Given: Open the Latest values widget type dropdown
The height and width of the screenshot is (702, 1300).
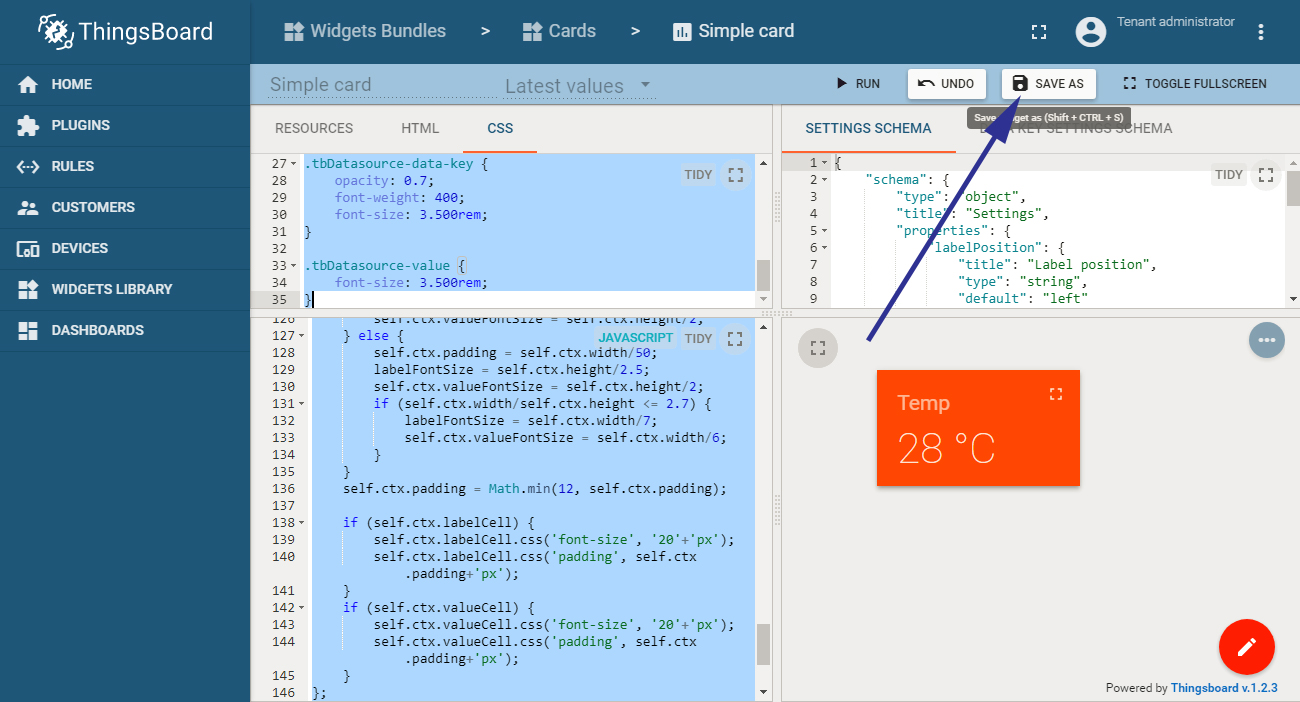Looking at the screenshot, I should tap(579, 86).
